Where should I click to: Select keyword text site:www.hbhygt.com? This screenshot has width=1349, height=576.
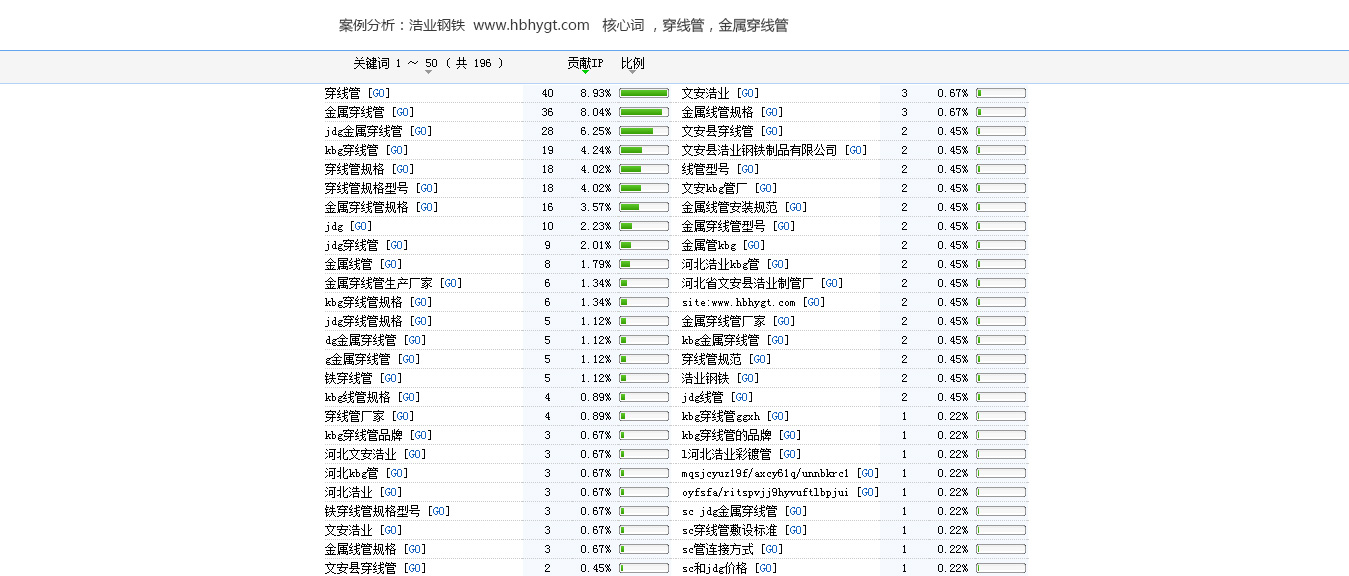click(x=739, y=302)
